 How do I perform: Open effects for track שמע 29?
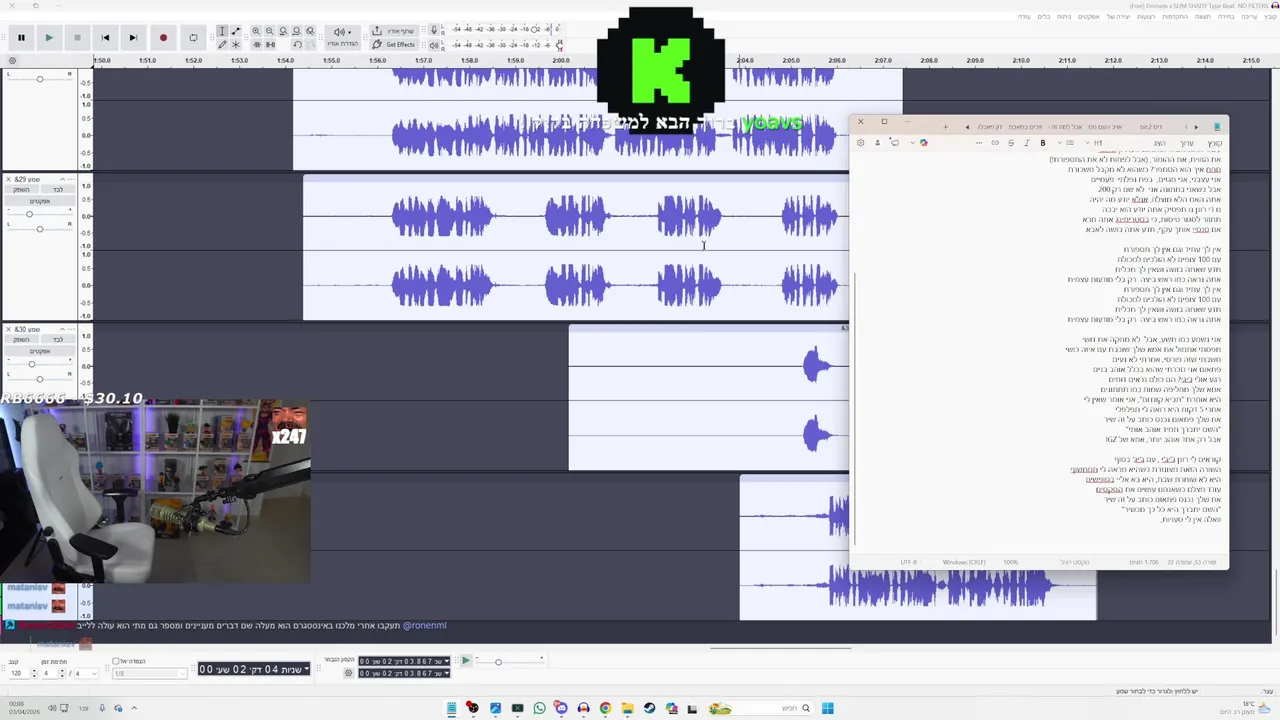pos(40,201)
